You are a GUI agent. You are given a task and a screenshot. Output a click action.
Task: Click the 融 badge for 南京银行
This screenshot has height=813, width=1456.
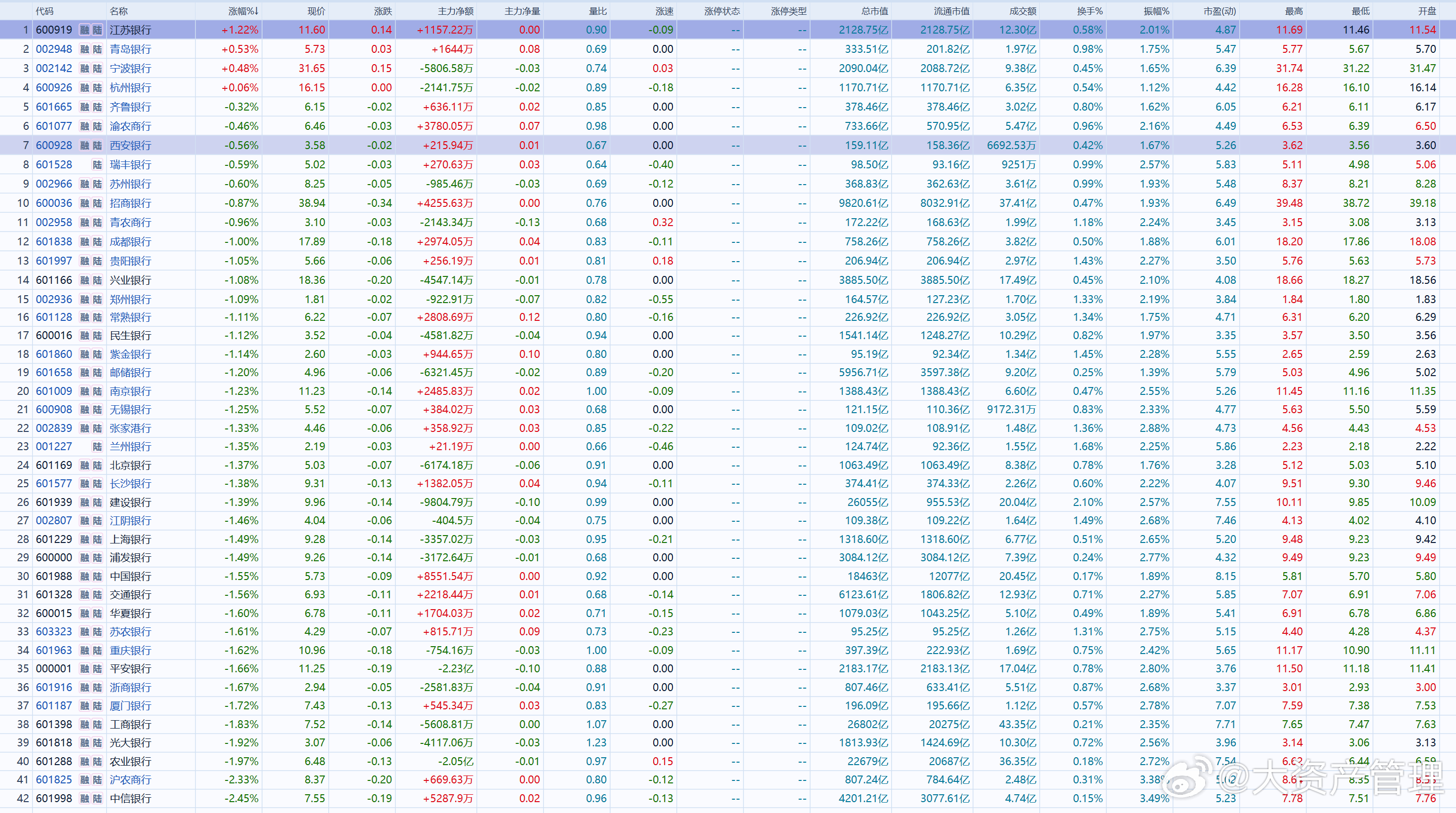pos(85,391)
